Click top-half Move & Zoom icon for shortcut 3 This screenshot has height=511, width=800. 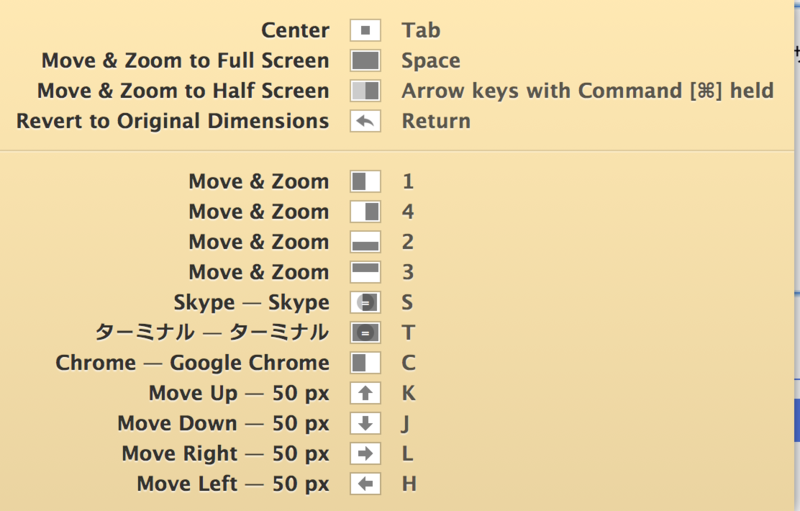[x=365, y=272]
